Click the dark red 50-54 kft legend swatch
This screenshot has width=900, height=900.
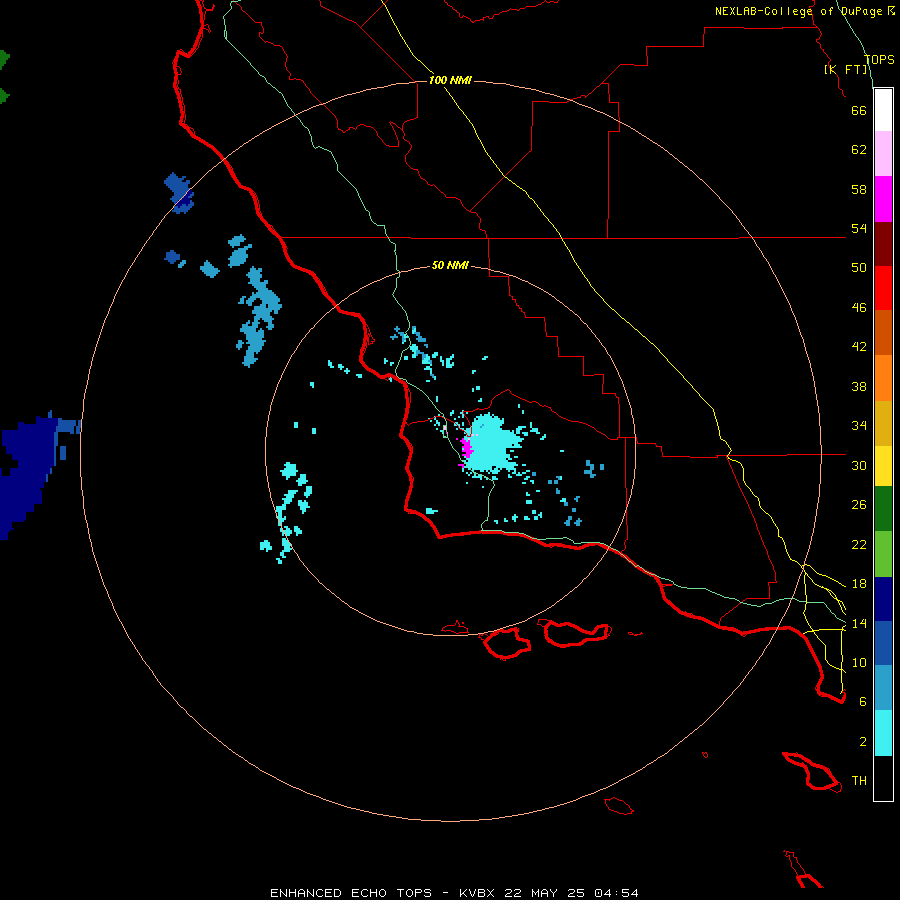[x=883, y=244]
